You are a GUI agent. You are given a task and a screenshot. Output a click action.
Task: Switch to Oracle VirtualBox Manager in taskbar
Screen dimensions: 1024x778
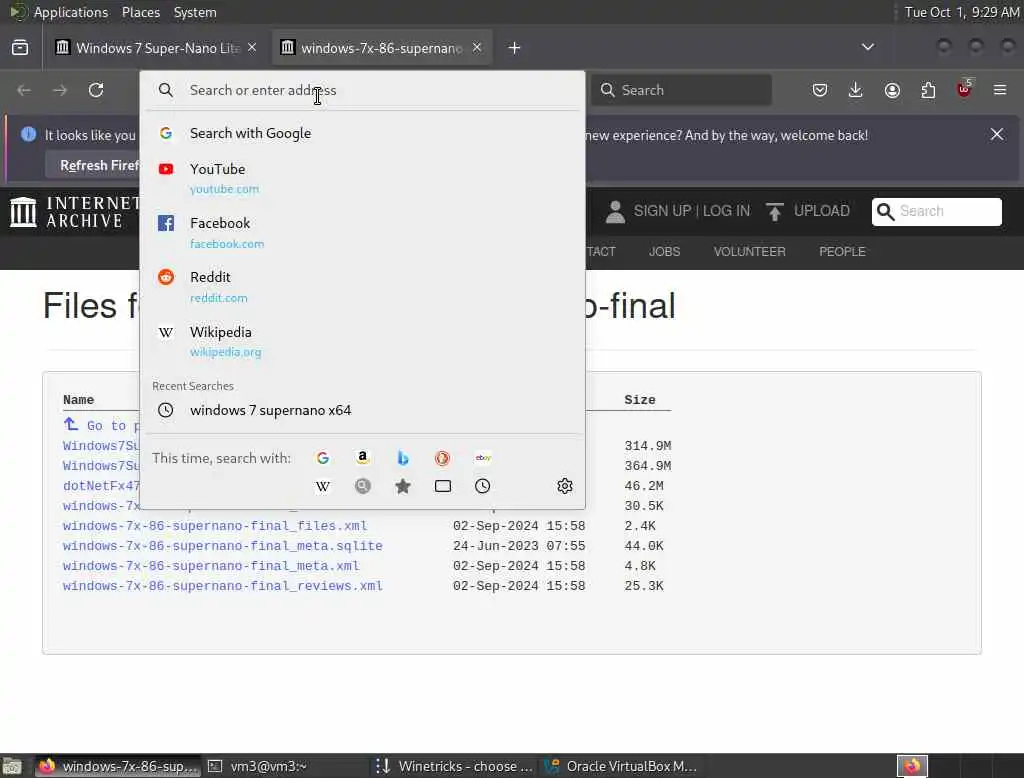(622, 766)
